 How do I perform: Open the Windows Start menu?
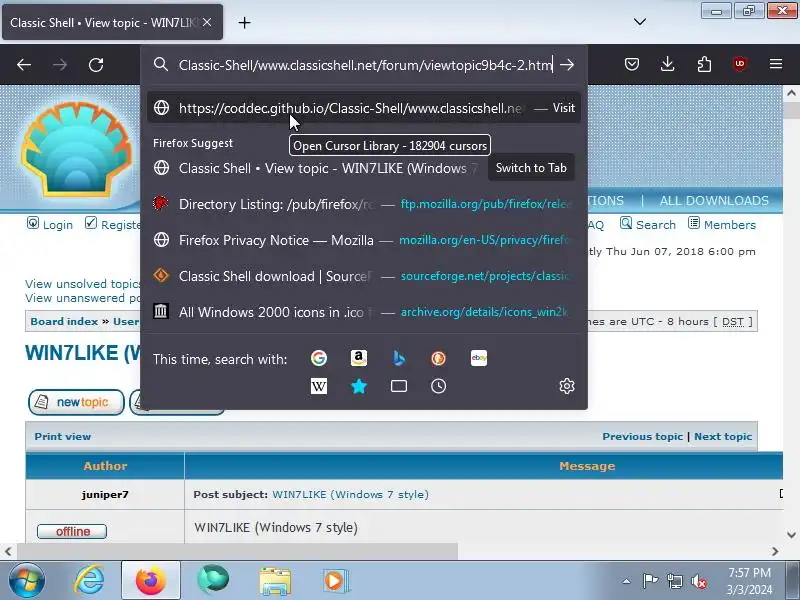(26, 581)
